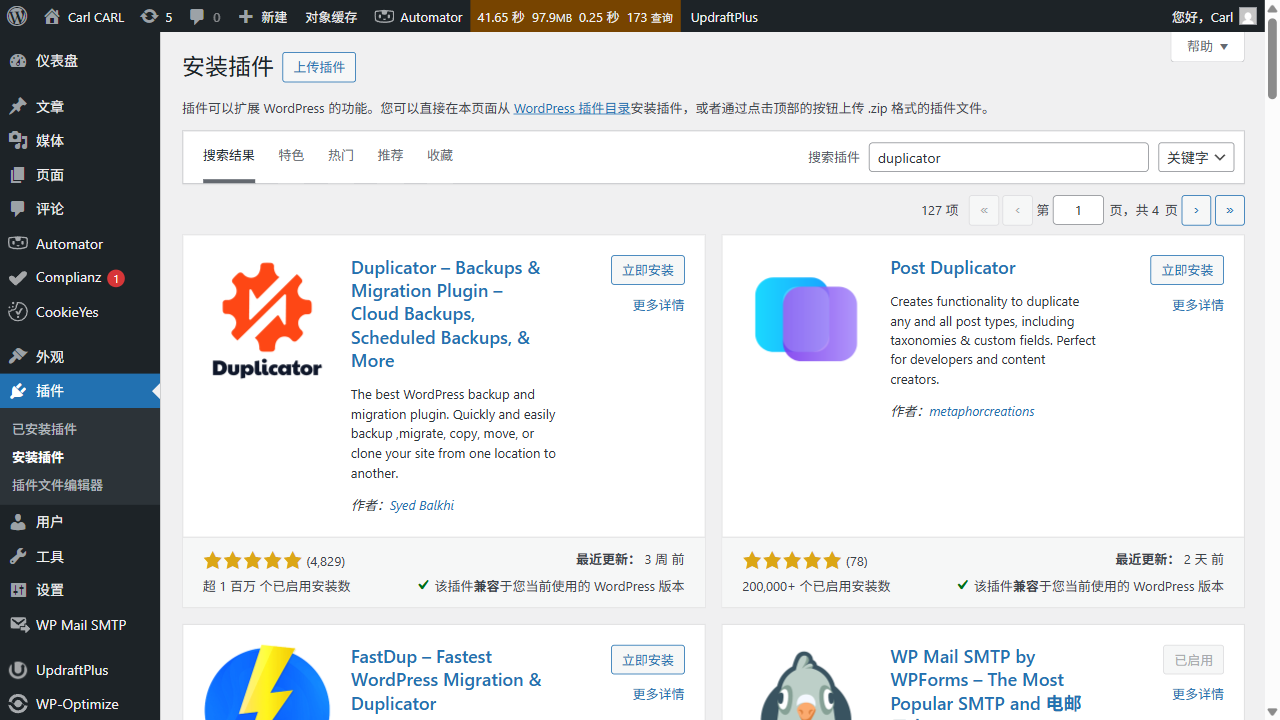This screenshot has width=1280, height=720.
Task: Click the page number input field
Action: click(1078, 210)
